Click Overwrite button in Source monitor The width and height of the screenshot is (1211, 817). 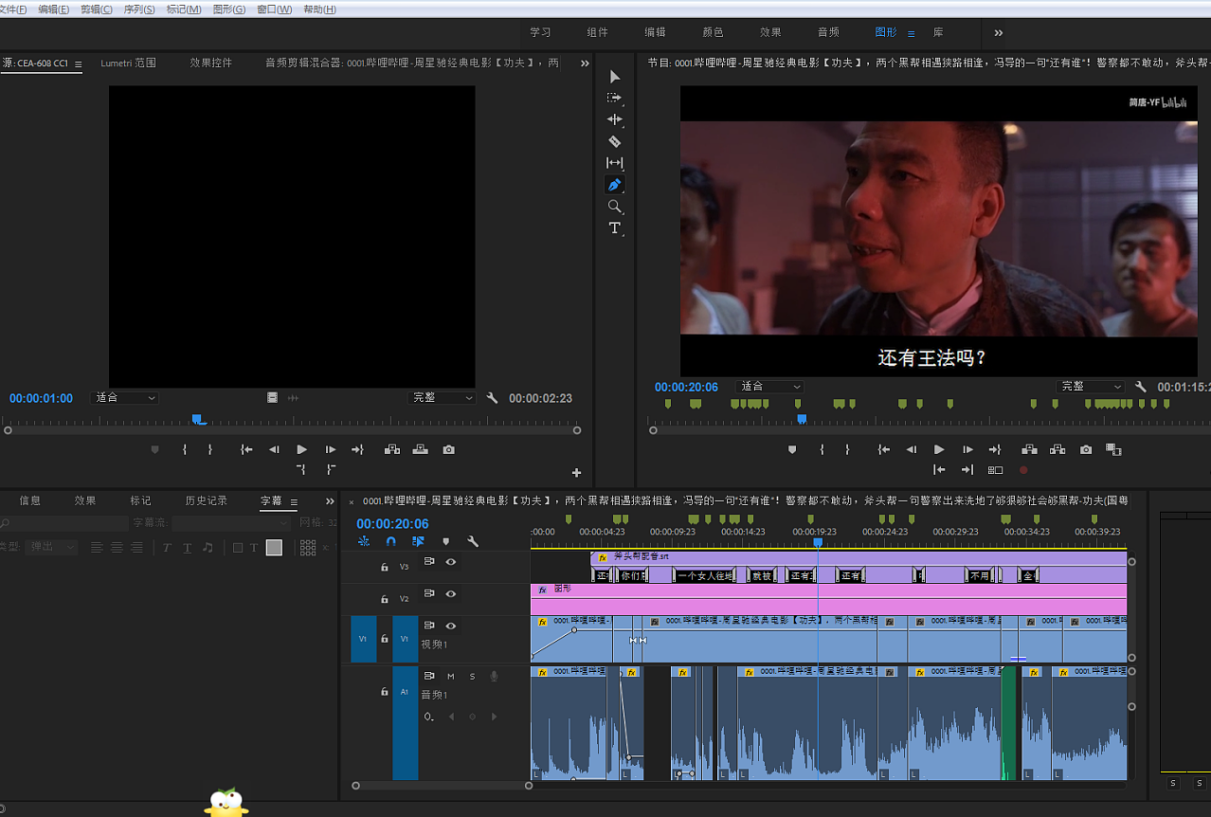pyautogui.click(x=420, y=450)
